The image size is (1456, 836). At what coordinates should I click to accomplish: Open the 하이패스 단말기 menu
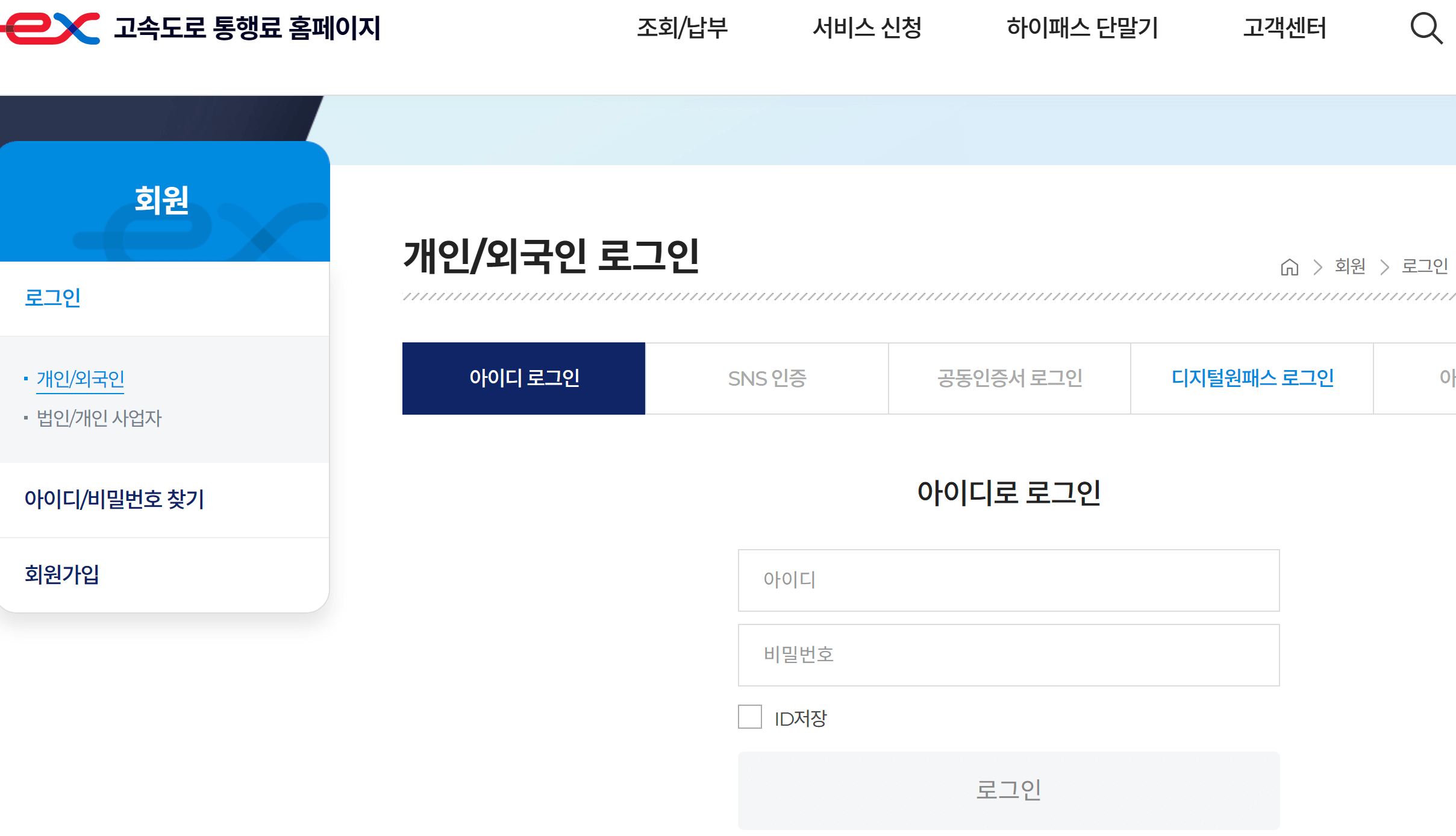(1083, 27)
